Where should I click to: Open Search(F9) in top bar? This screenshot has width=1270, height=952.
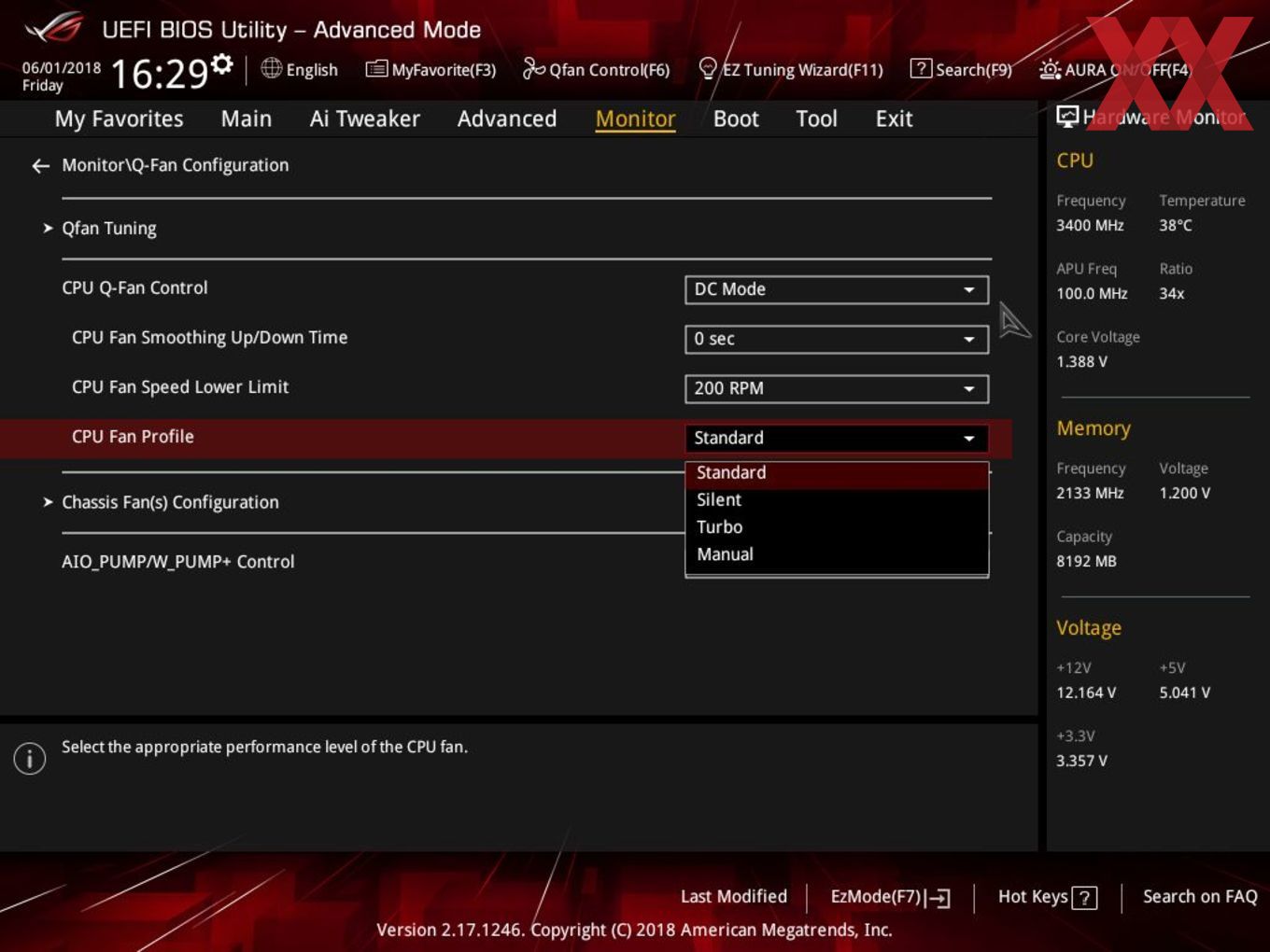(x=961, y=69)
